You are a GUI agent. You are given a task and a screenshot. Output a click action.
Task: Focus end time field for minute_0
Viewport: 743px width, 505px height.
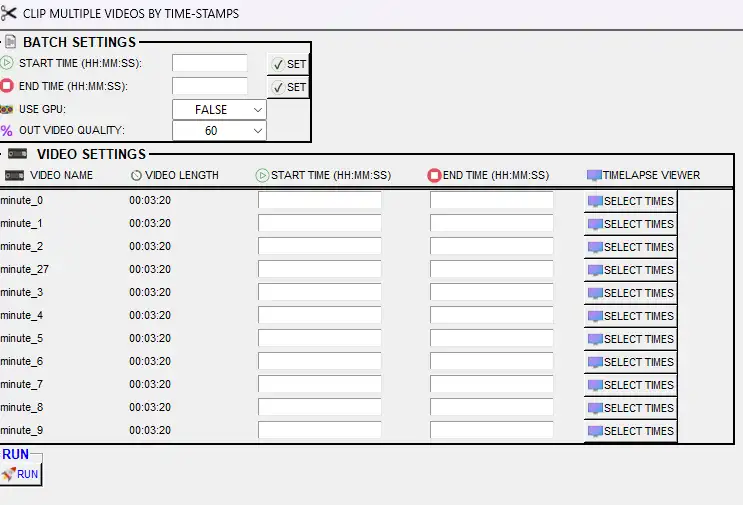(492, 200)
